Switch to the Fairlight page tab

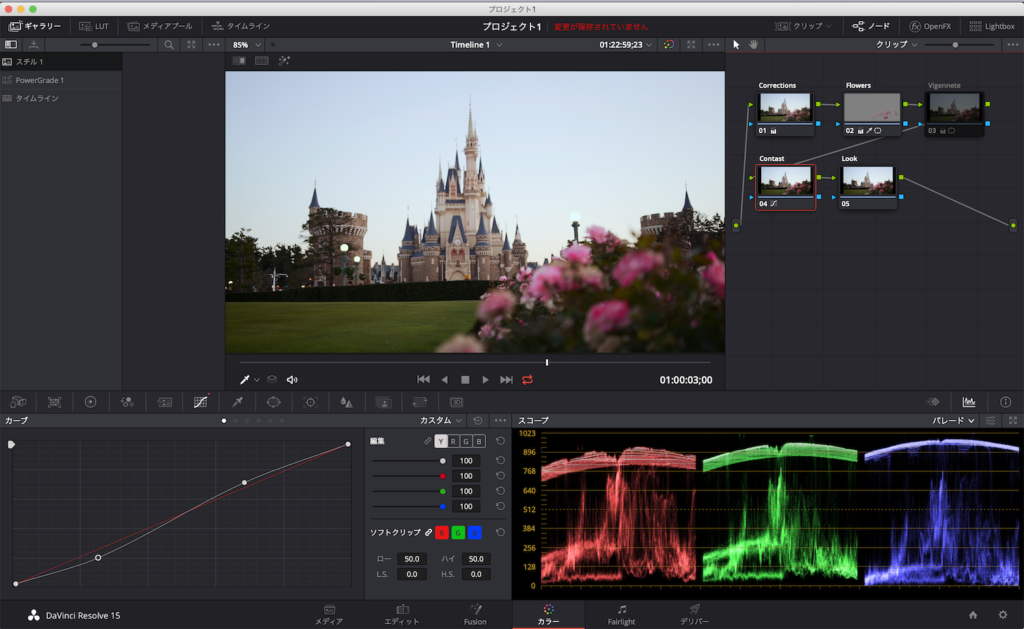(621, 614)
